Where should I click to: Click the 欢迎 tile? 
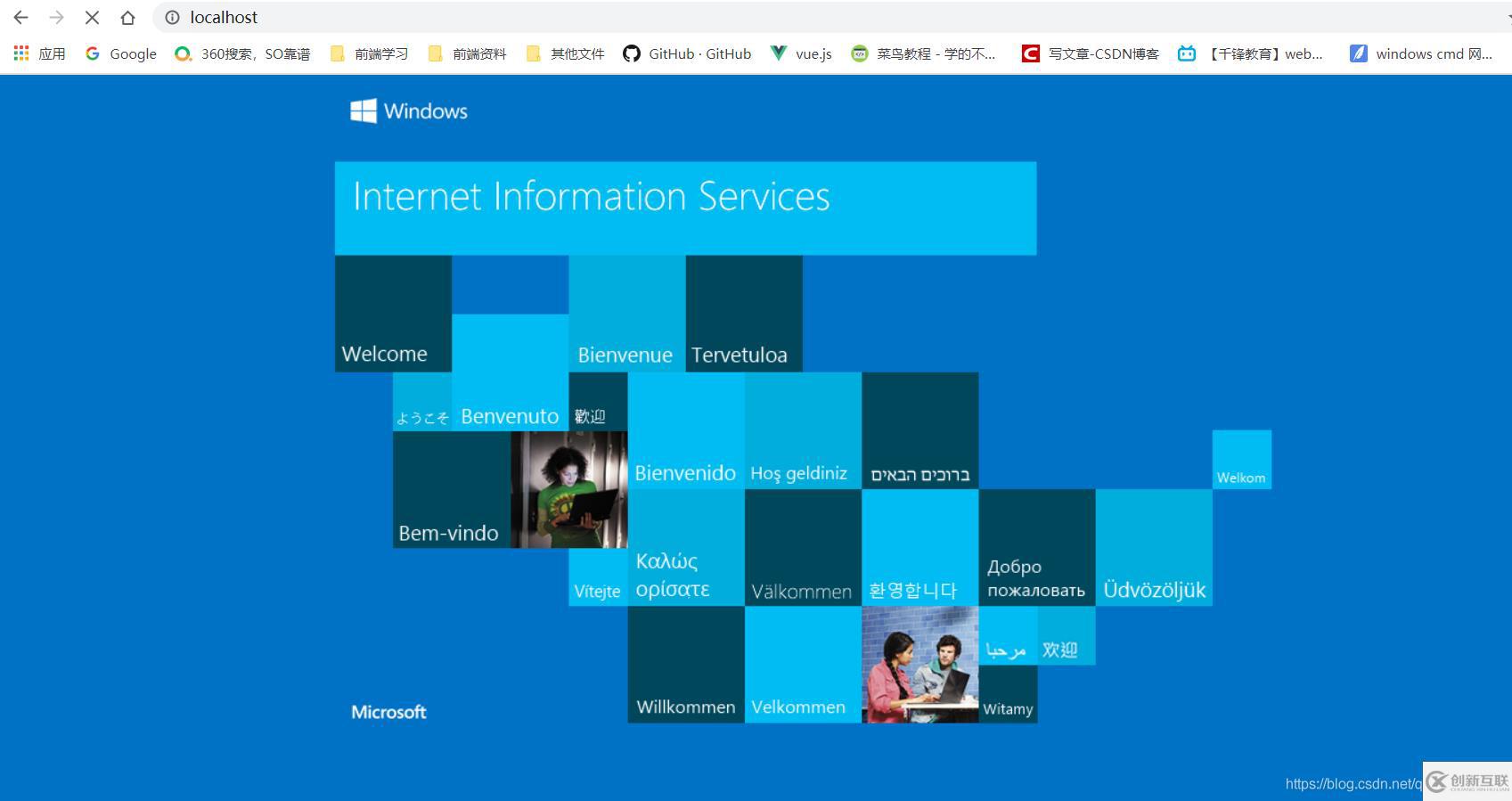tap(1067, 635)
